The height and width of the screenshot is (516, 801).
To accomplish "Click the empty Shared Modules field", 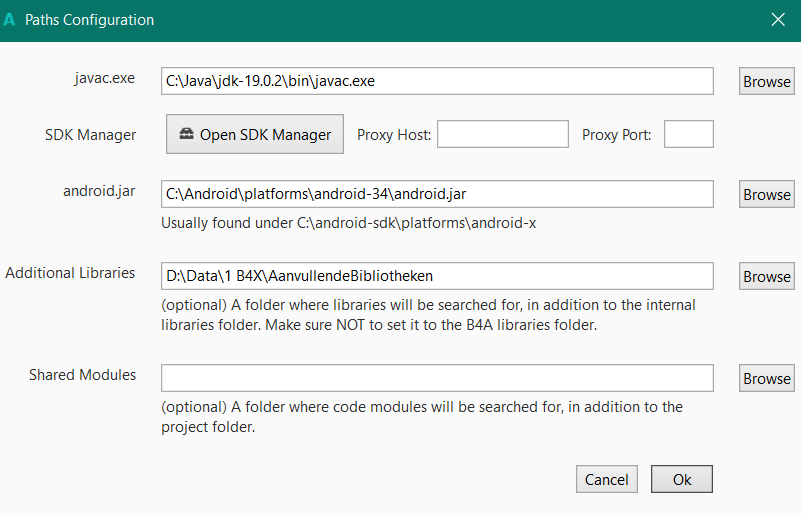I will pos(437,378).
